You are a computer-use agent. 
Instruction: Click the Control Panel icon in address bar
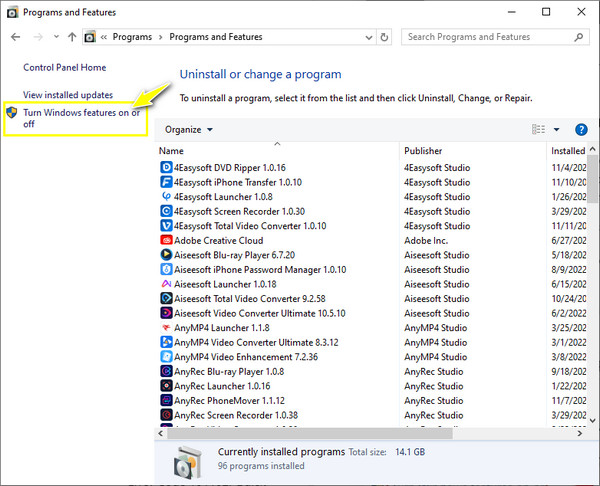click(x=90, y=37)
